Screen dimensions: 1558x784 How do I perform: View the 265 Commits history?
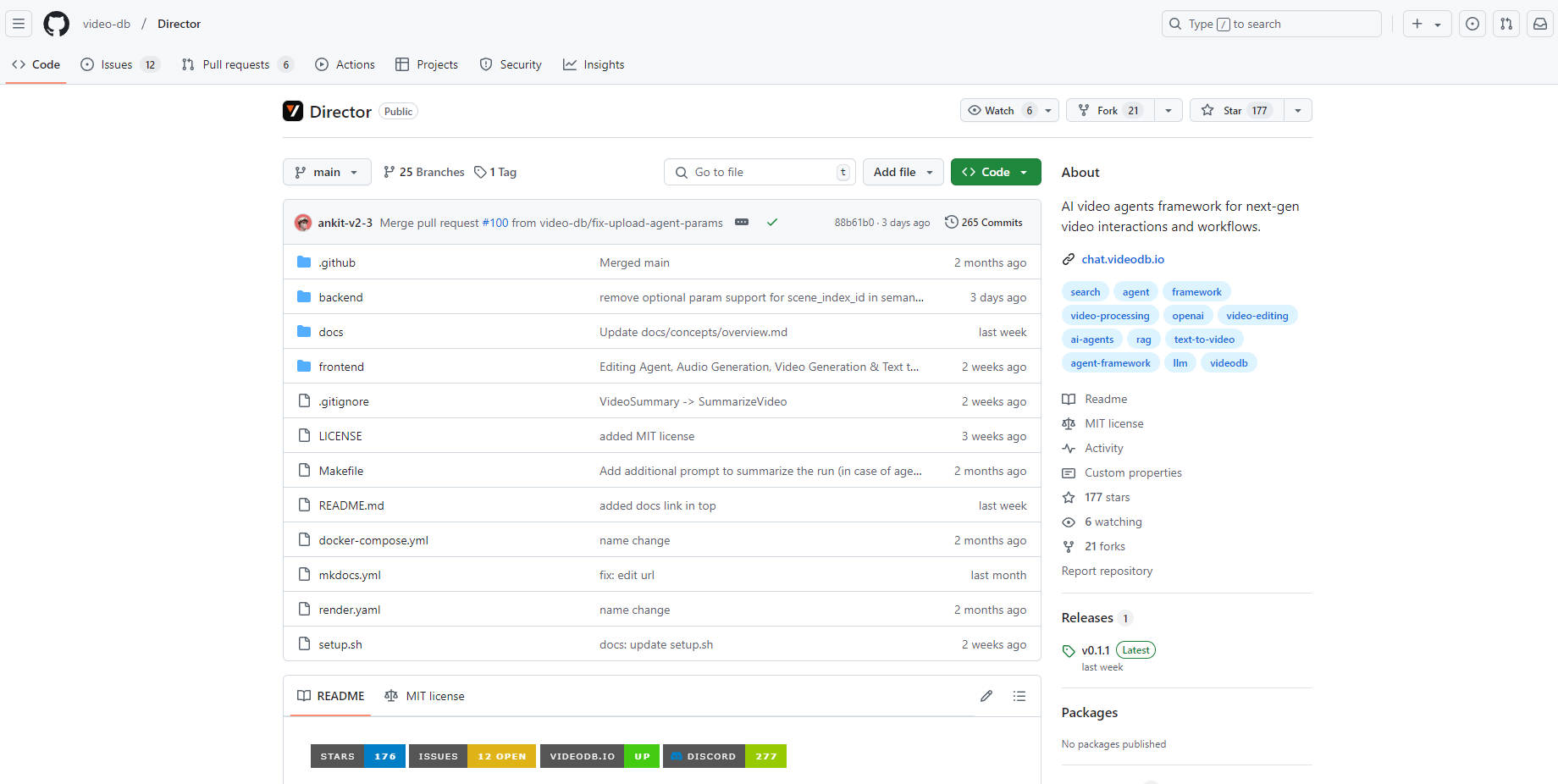[984, 223]
